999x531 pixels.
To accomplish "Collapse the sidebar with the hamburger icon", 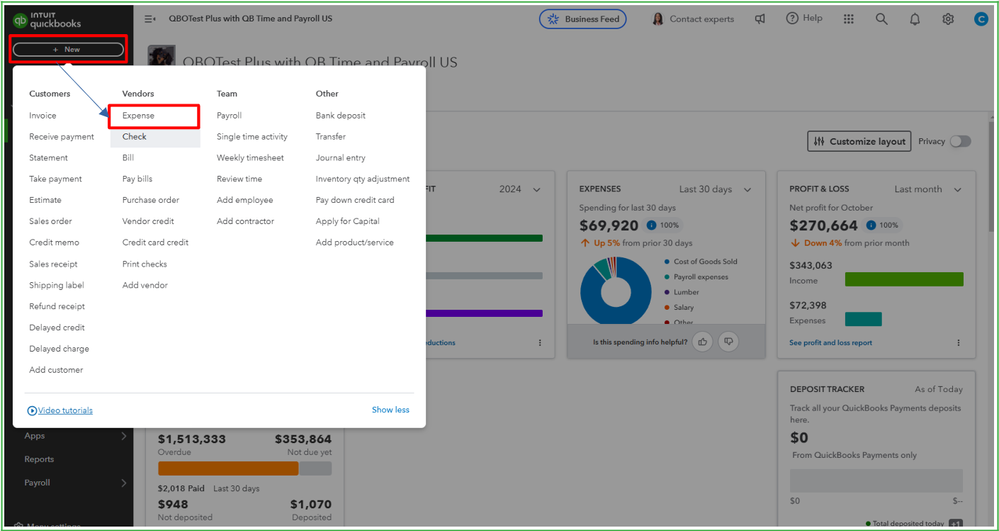I will [150, 19].
